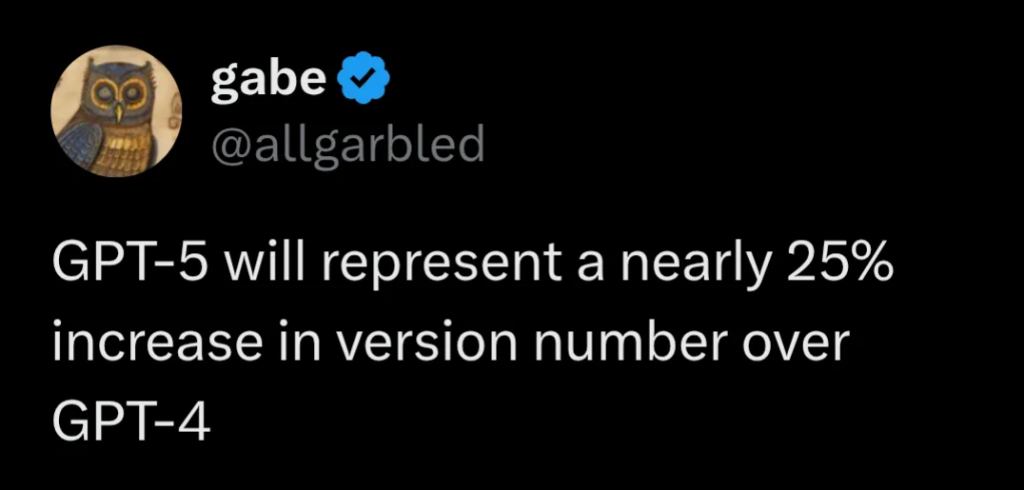Open the owl profile picture
1024x490 pixels.
(x=117, y=112)
